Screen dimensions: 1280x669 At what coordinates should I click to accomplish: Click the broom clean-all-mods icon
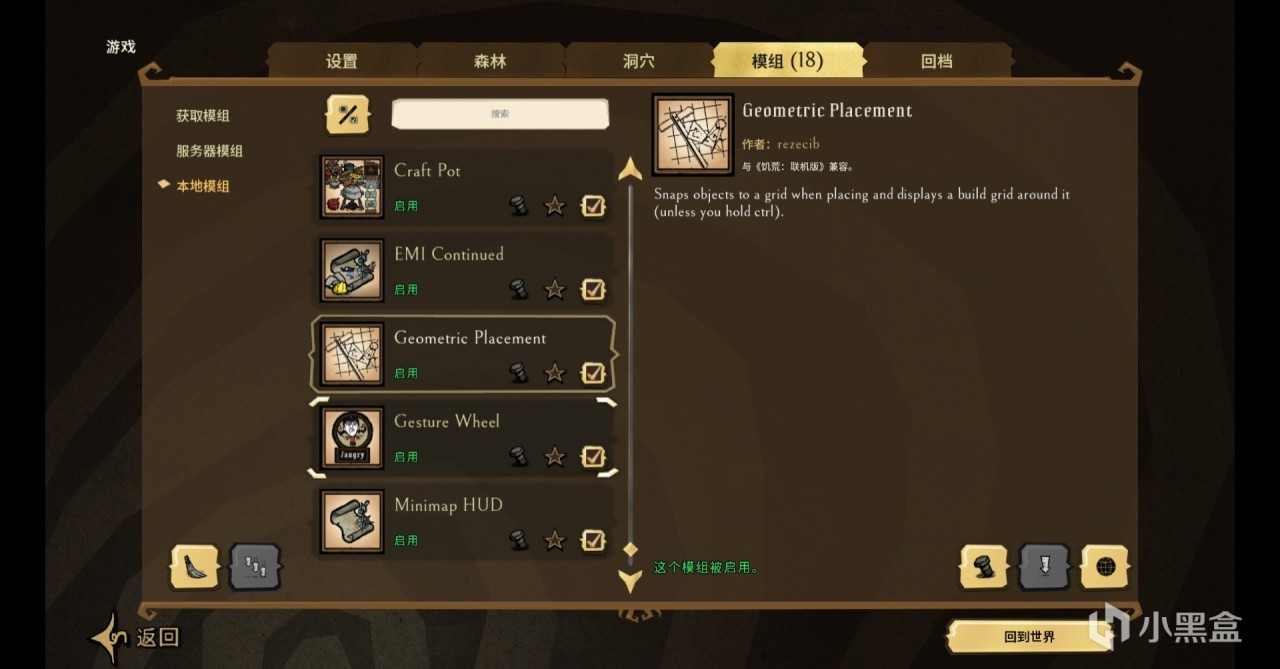pos(196,567)
